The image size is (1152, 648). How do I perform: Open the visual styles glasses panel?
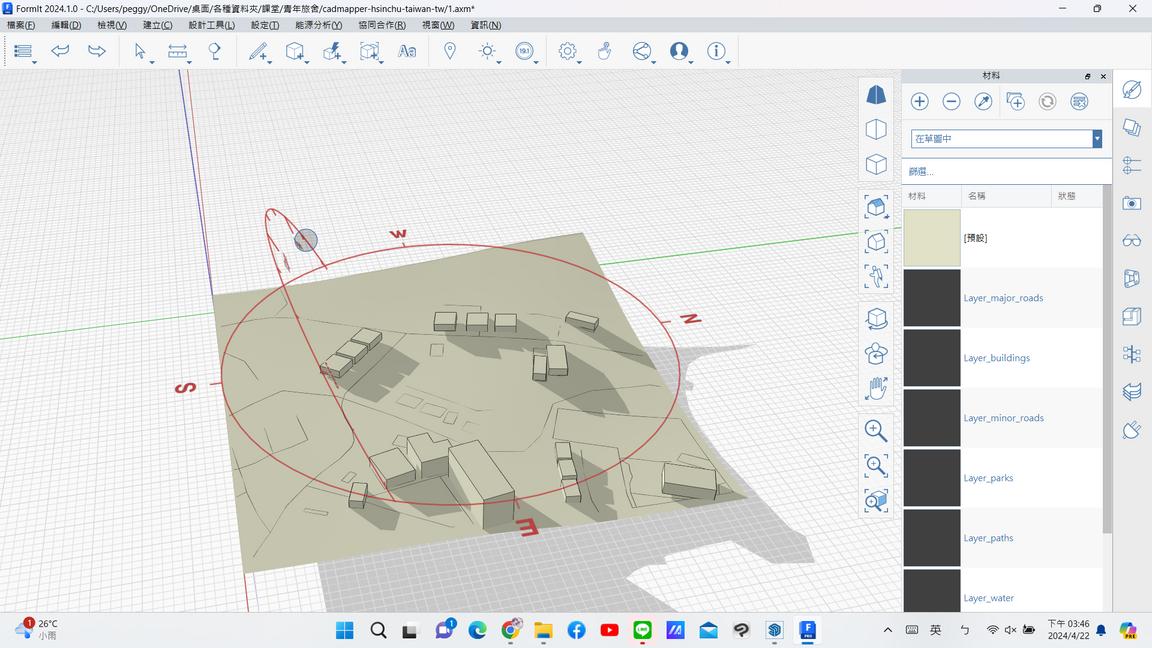[x=1132, y=240]
